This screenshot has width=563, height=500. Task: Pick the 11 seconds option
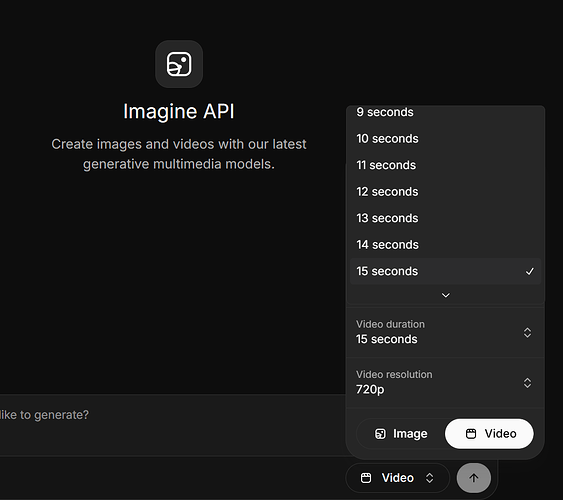click(x=445, y=165)
